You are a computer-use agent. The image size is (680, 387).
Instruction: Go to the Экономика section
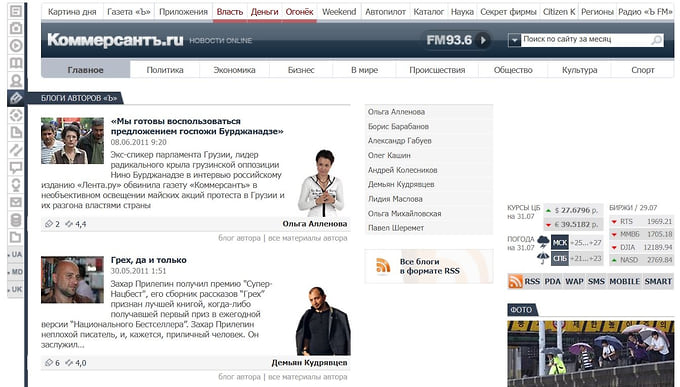[x=234, y=70]
